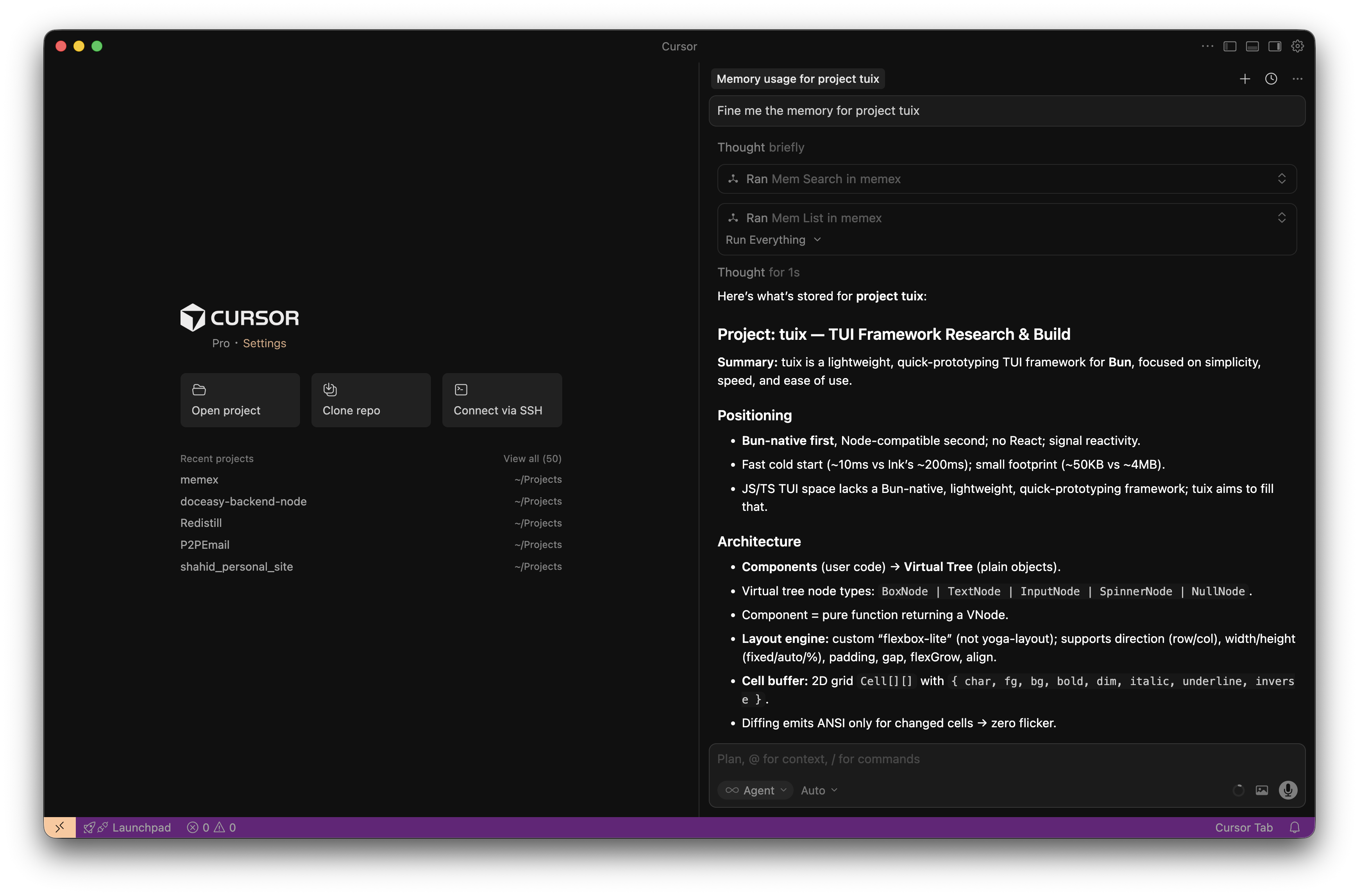Click the Clone repo button
The height and width of the screenshot is (896, 1359).
click(371, 400)
